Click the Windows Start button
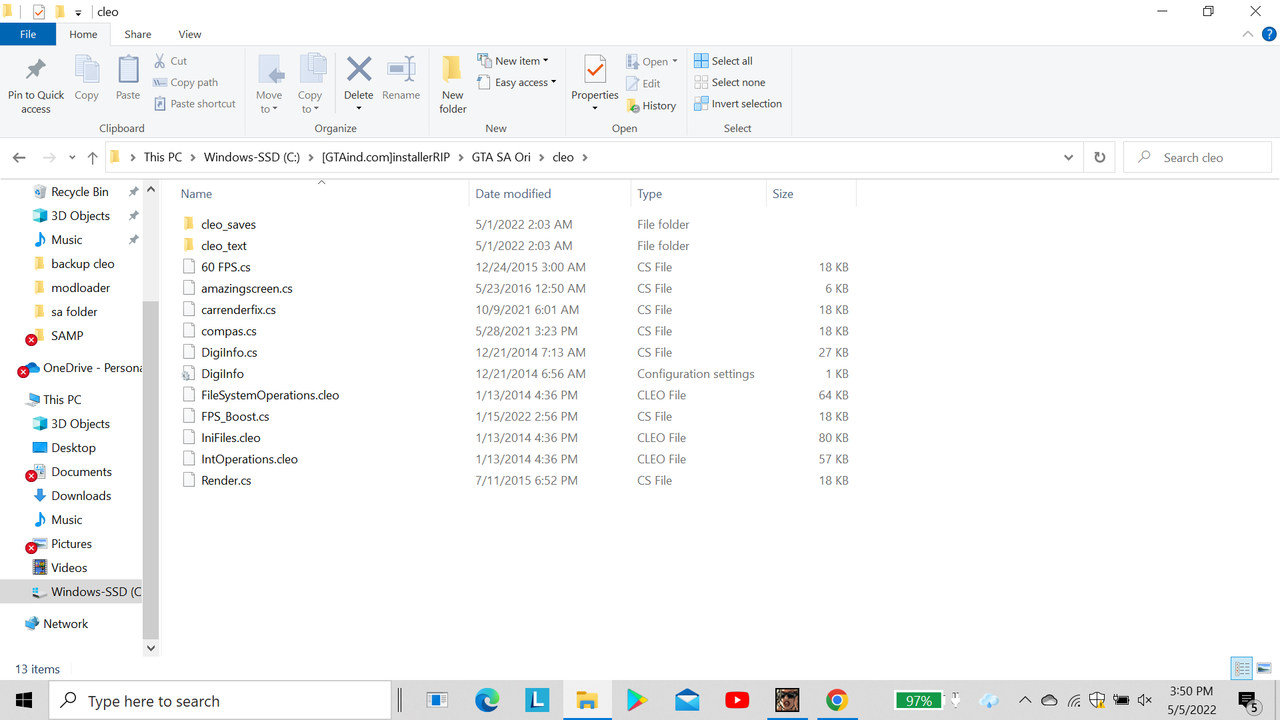 (24, 701)
